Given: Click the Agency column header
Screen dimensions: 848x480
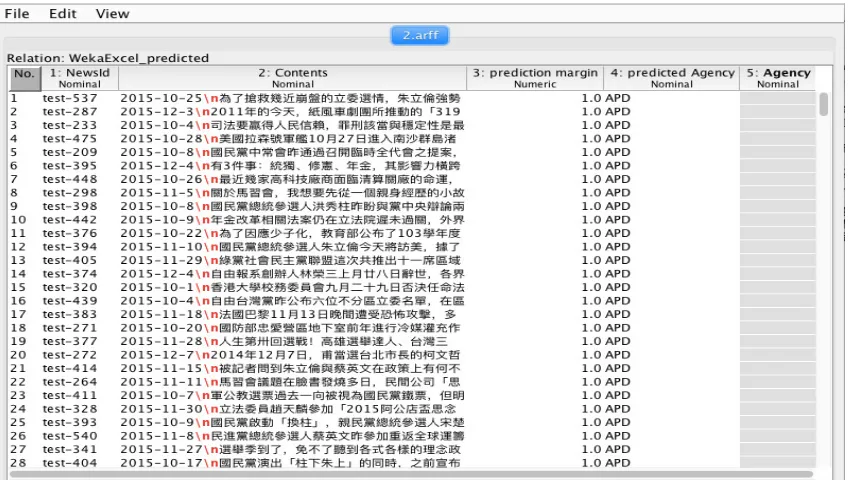Looking at the screenshot, I should coord(778,78).
